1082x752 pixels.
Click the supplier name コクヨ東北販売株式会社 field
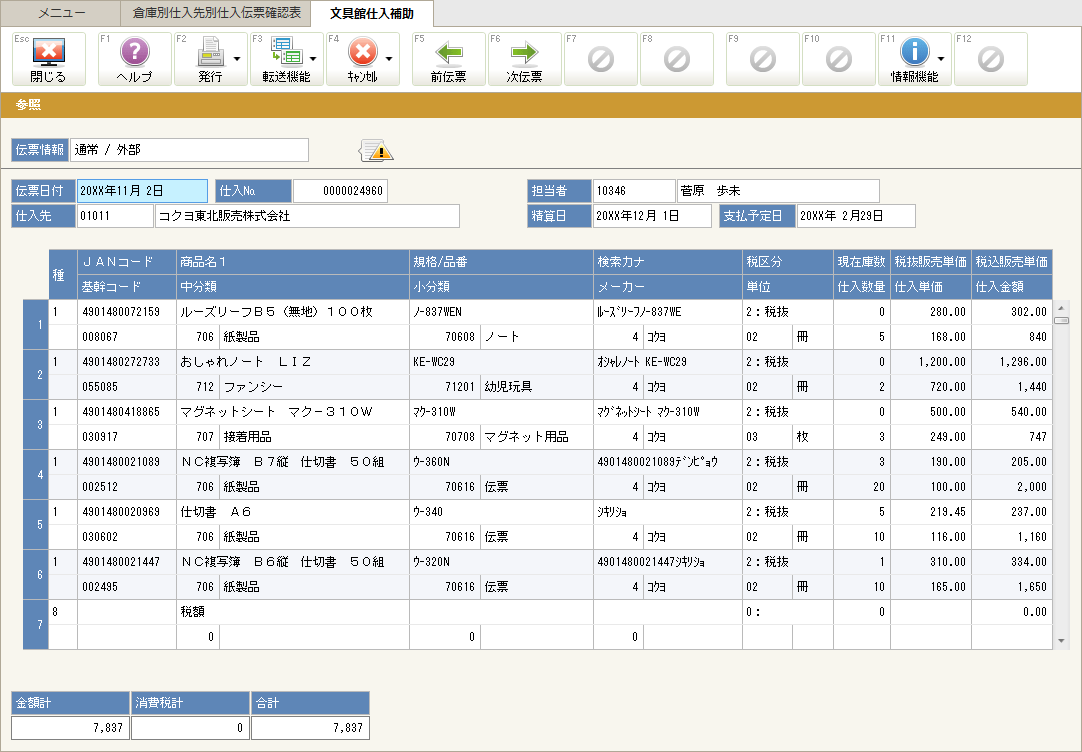307,216
